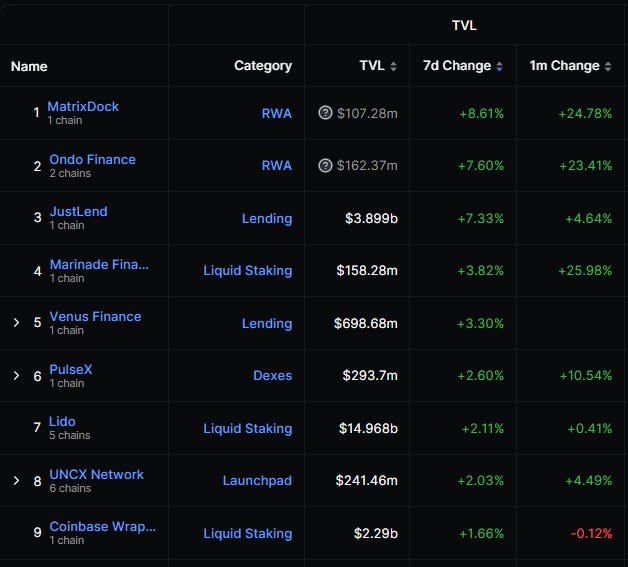The width and height of the screenshot is (628, 567).
Task: Click the +23.41% 1m change value
Action: pos(586,166)
